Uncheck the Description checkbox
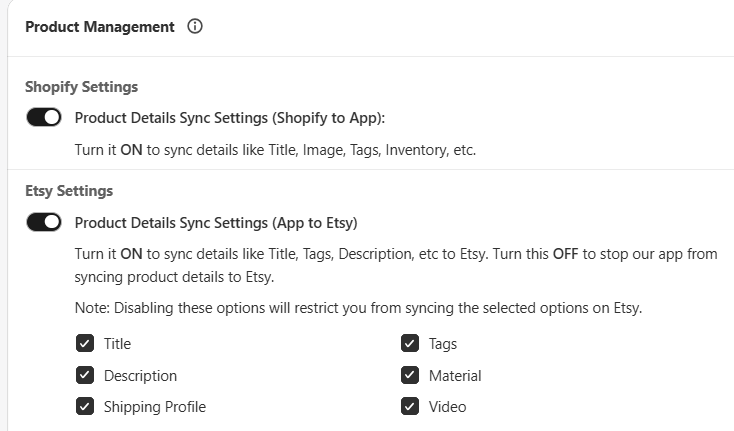Viewport: 734px width, 431px height. click(x=85, y=375)
